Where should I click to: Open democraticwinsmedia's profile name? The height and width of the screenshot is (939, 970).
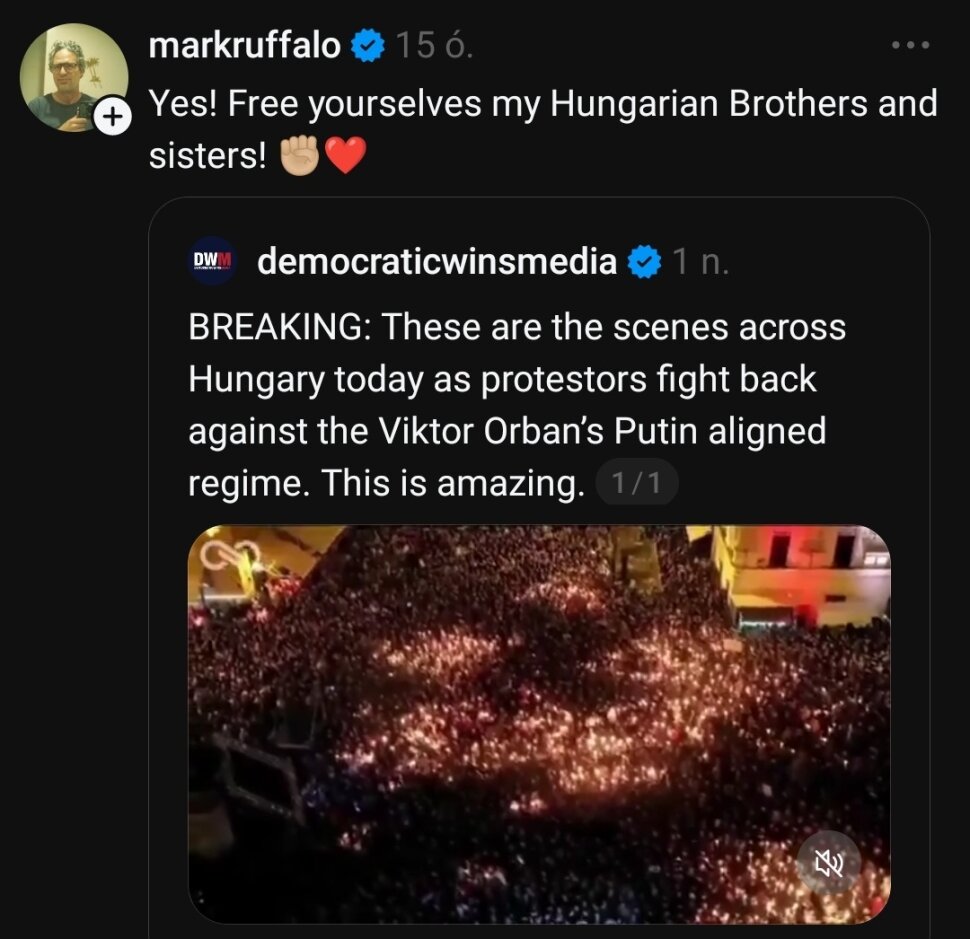click(x=437, y=262)
